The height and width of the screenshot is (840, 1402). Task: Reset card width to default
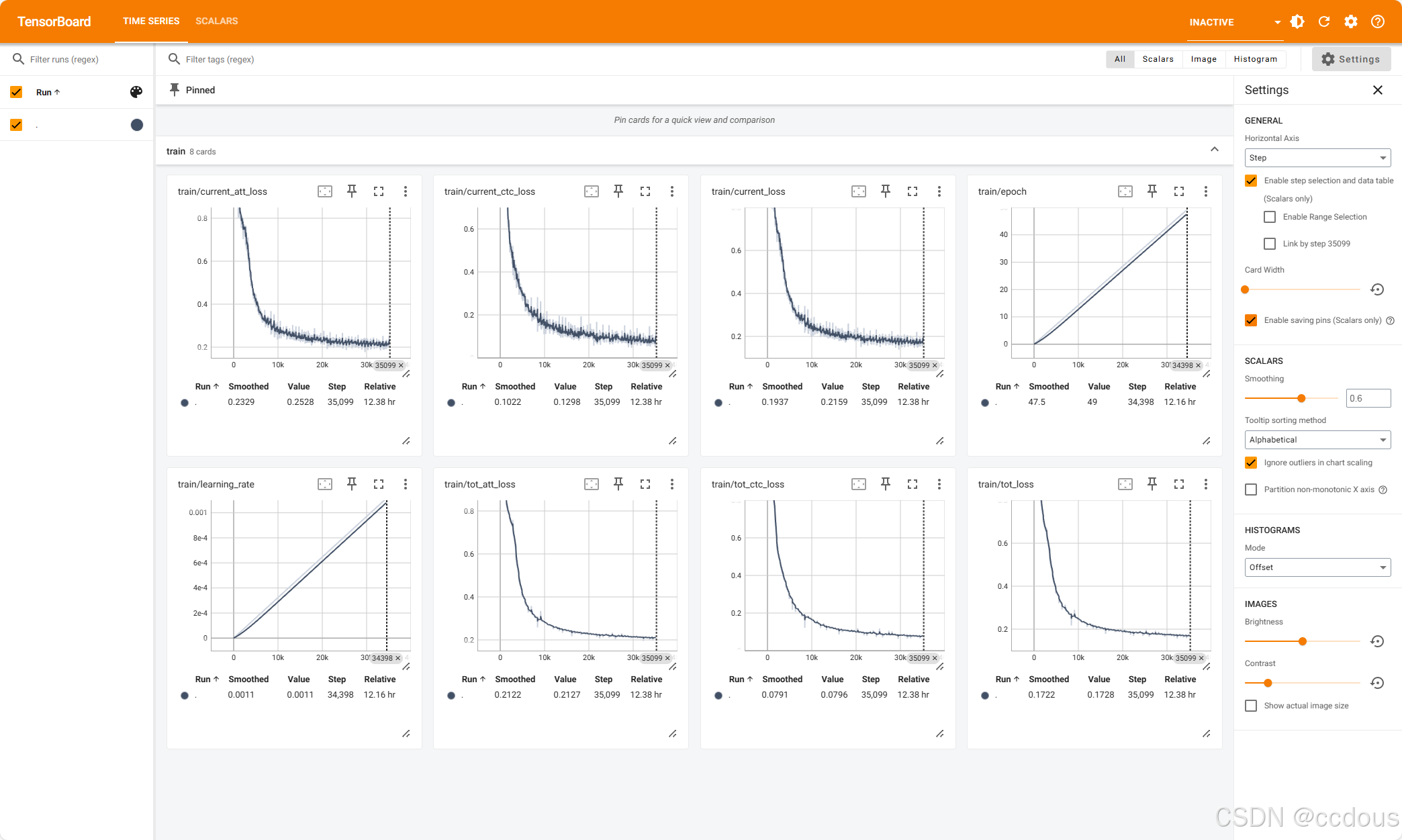pos(1377,289)
